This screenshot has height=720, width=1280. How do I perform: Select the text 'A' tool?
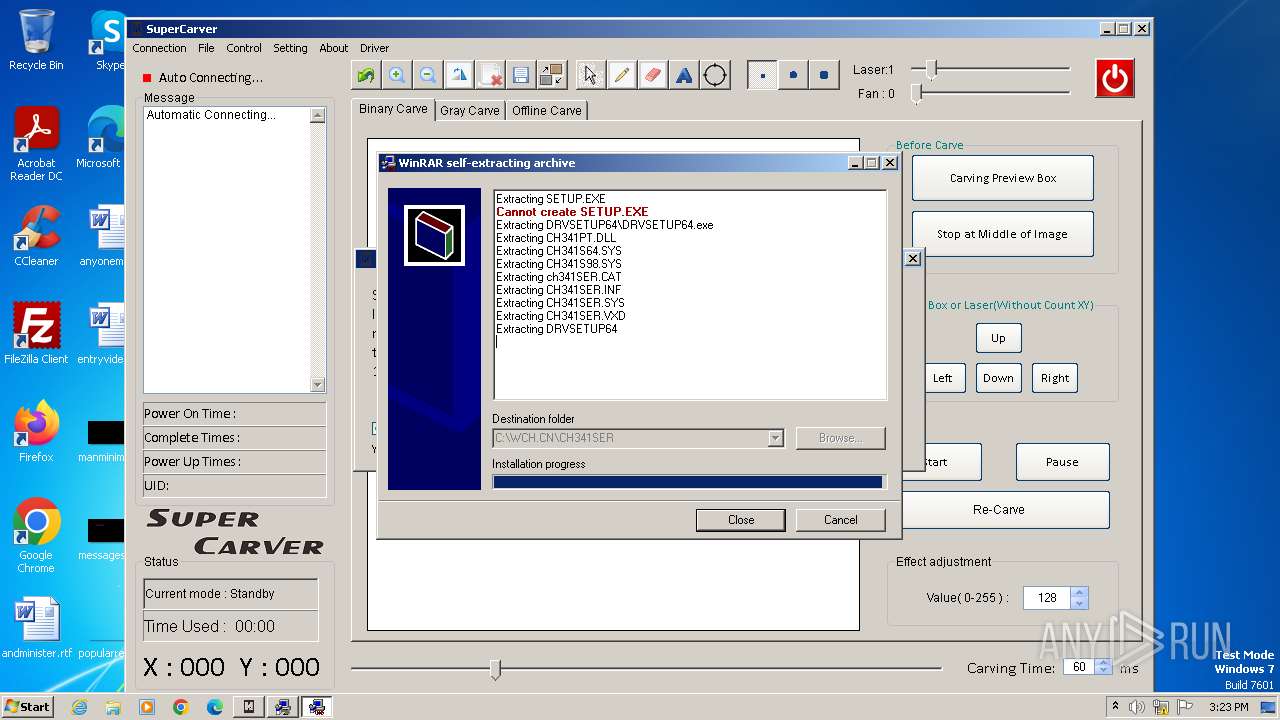pyautogui.click(x=684, y=75)
